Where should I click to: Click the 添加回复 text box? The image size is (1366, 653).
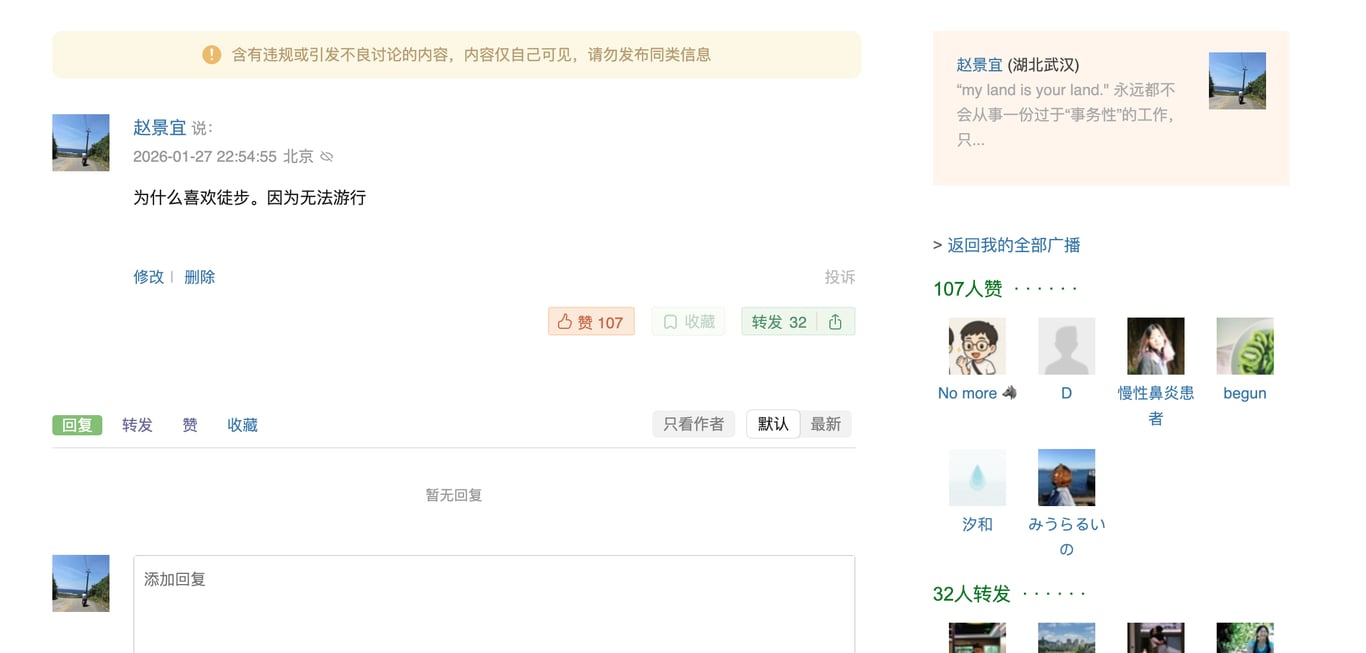coord(494,600)
